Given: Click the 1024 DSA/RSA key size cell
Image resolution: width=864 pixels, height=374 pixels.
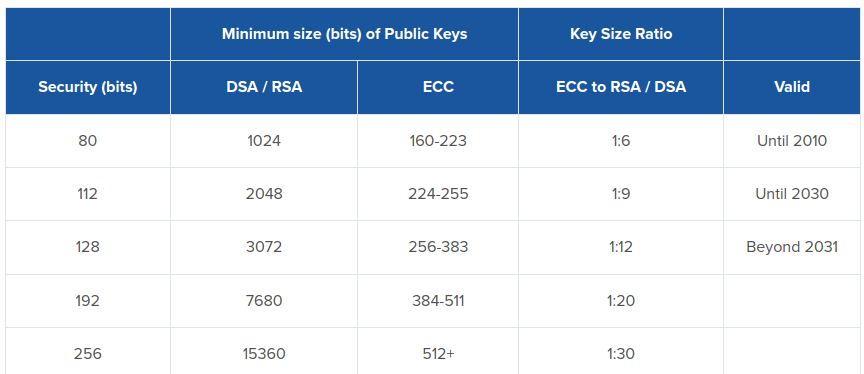Looking at the screenshot, I should [x=264, y=141].
